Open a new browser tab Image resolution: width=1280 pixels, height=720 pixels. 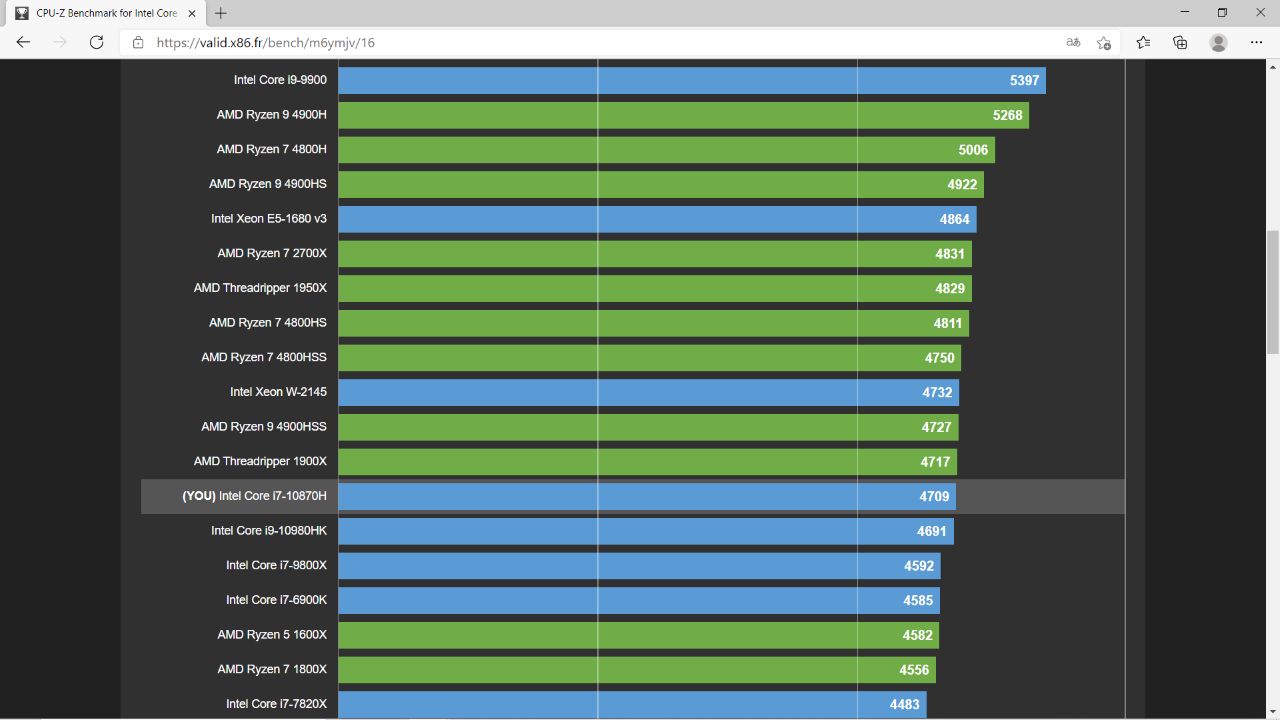[x=221, y=13]
